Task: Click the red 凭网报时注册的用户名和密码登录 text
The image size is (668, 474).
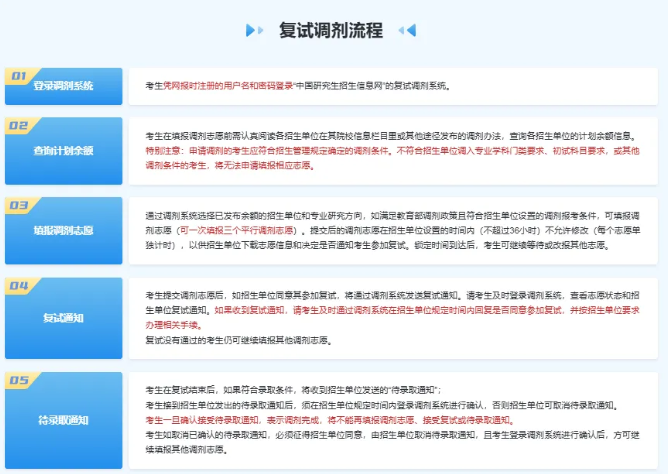Action: [215, 86]
